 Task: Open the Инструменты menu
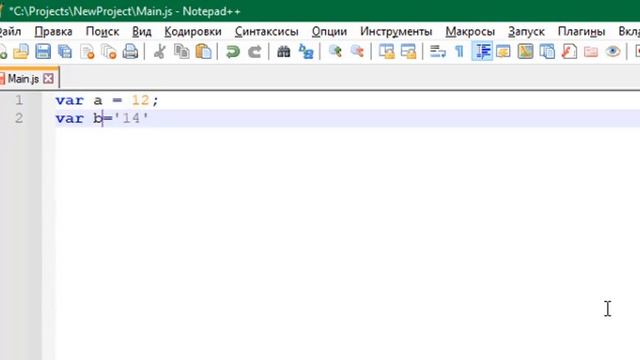point(396,31)
